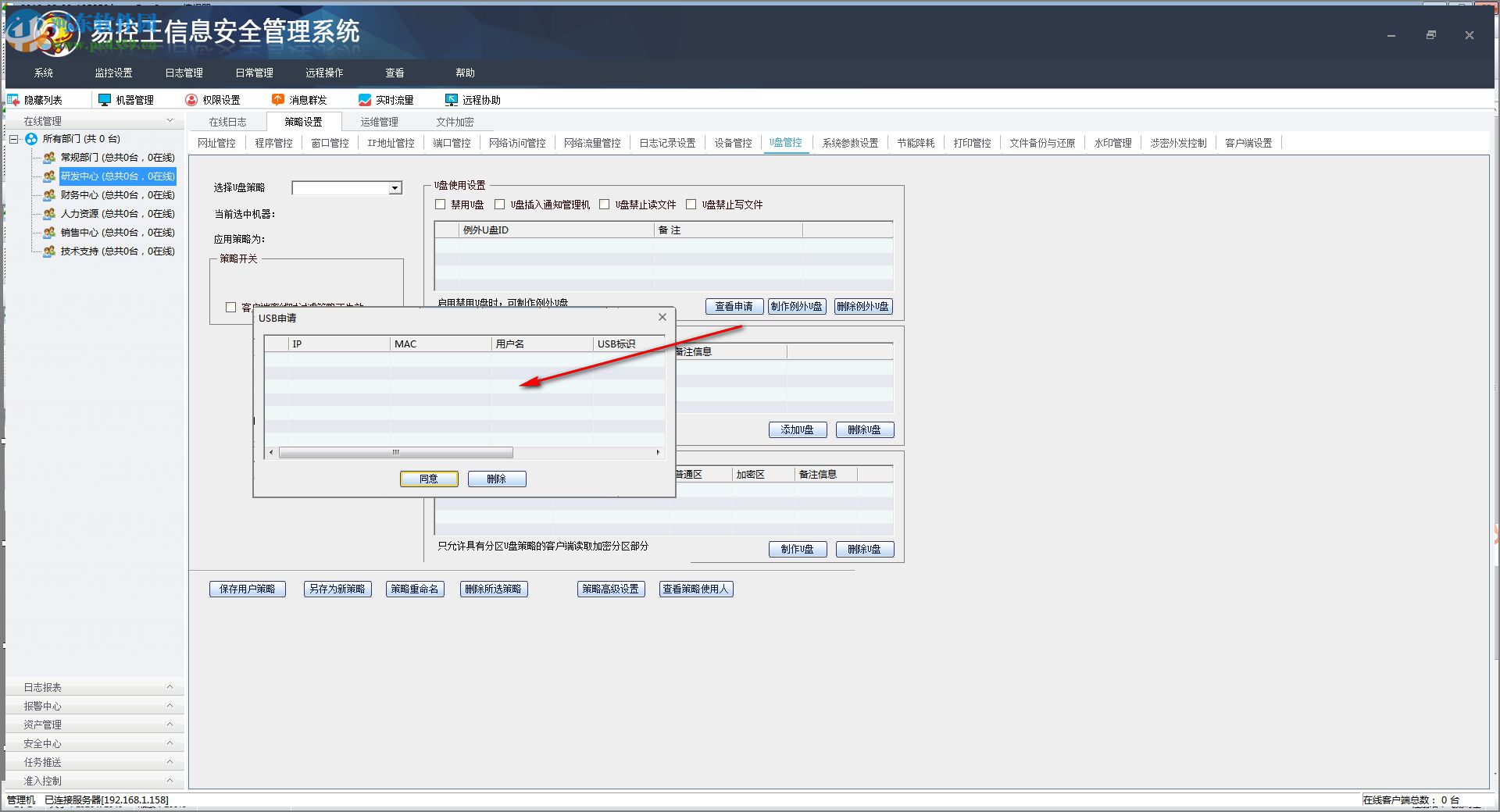Open the 水印管理 sub-tab
Screen dimensions: 1500x812
tap(1112, 143)
